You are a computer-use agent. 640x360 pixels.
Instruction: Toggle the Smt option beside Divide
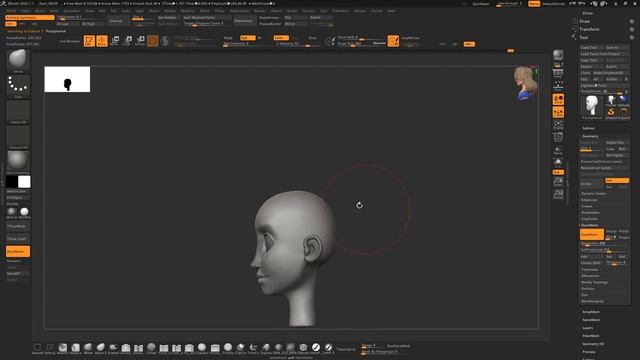(617, 180)
